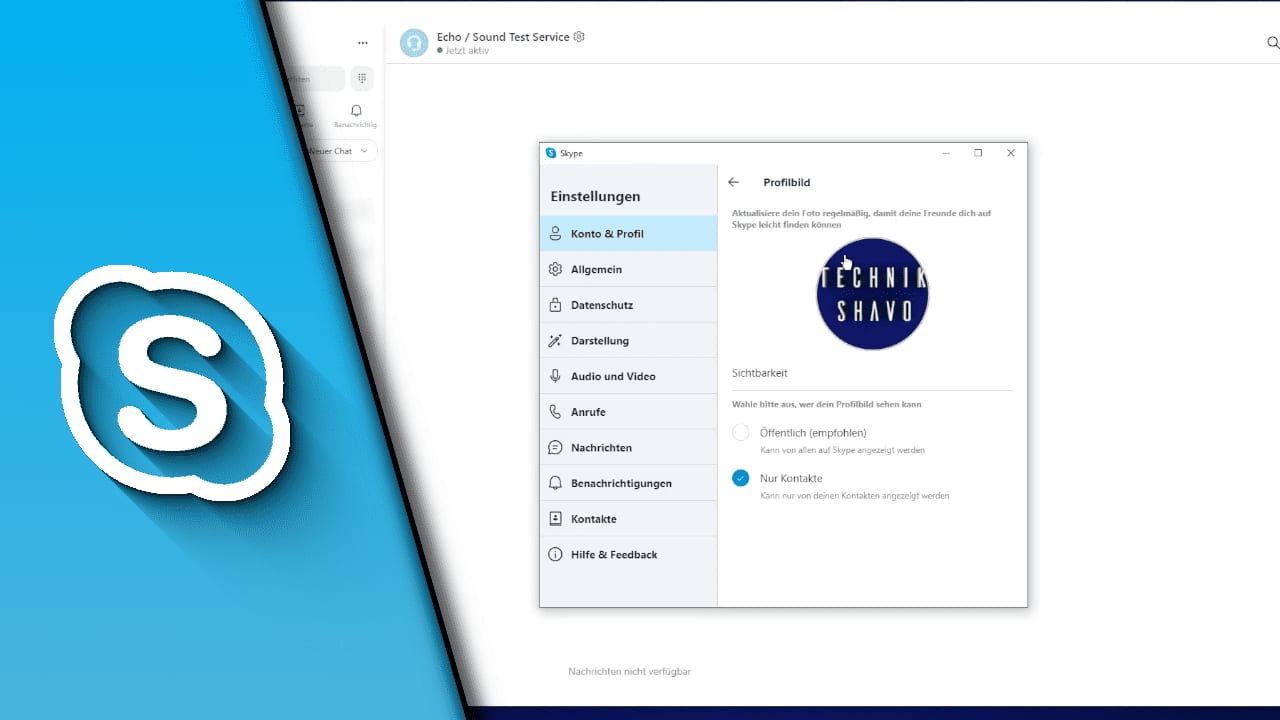
Task: Open the Nachrichten settings section
Action: 628,447
